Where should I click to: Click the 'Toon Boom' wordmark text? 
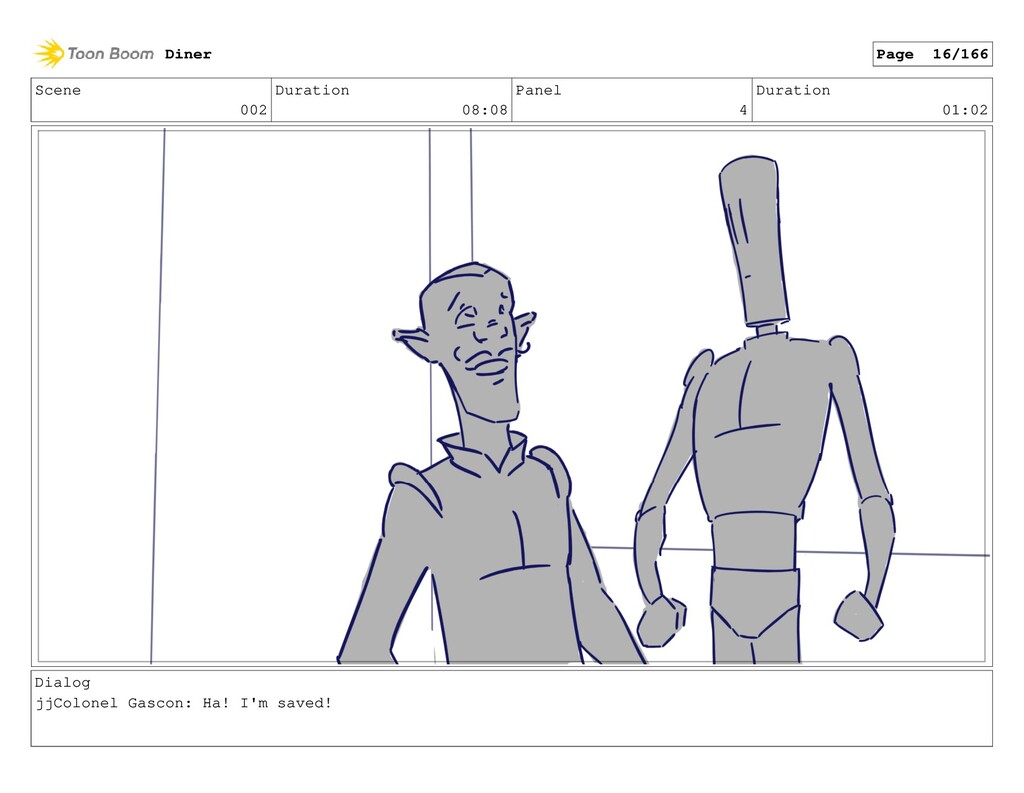pos(110,54)
